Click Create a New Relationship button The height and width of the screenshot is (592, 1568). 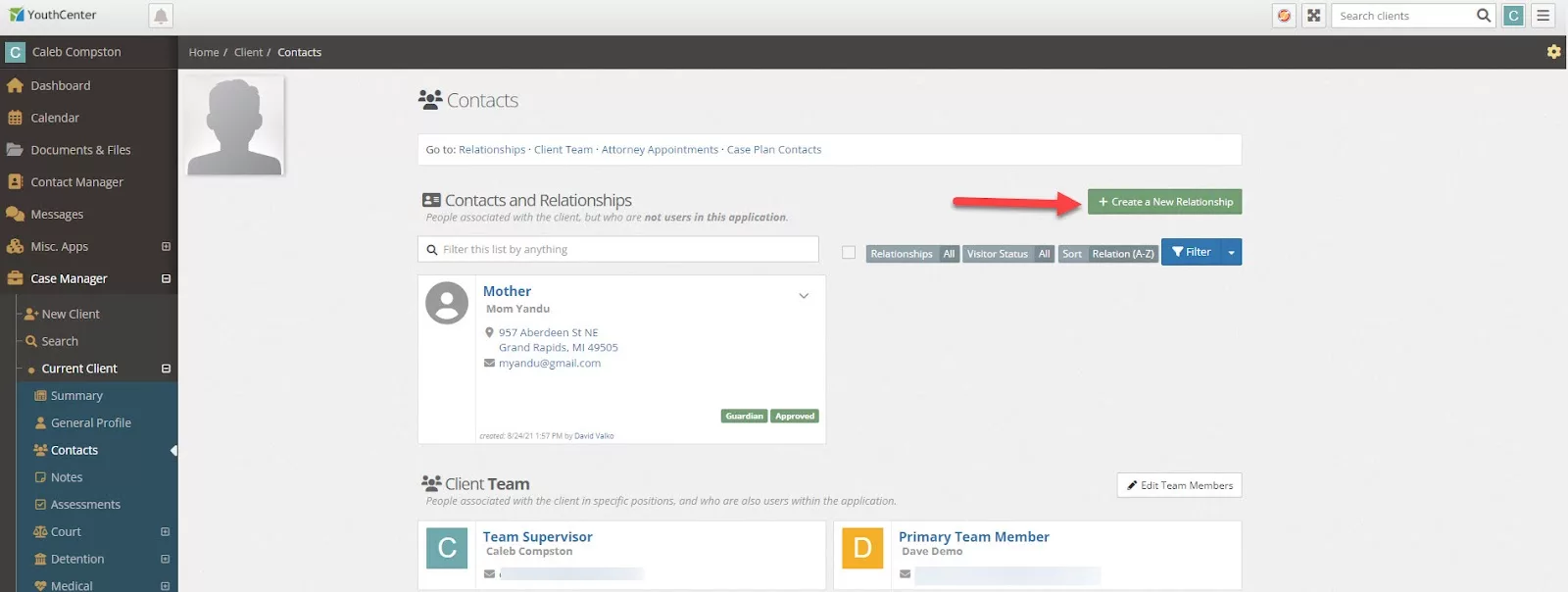pyautogui.click(x=1164, y=202)
